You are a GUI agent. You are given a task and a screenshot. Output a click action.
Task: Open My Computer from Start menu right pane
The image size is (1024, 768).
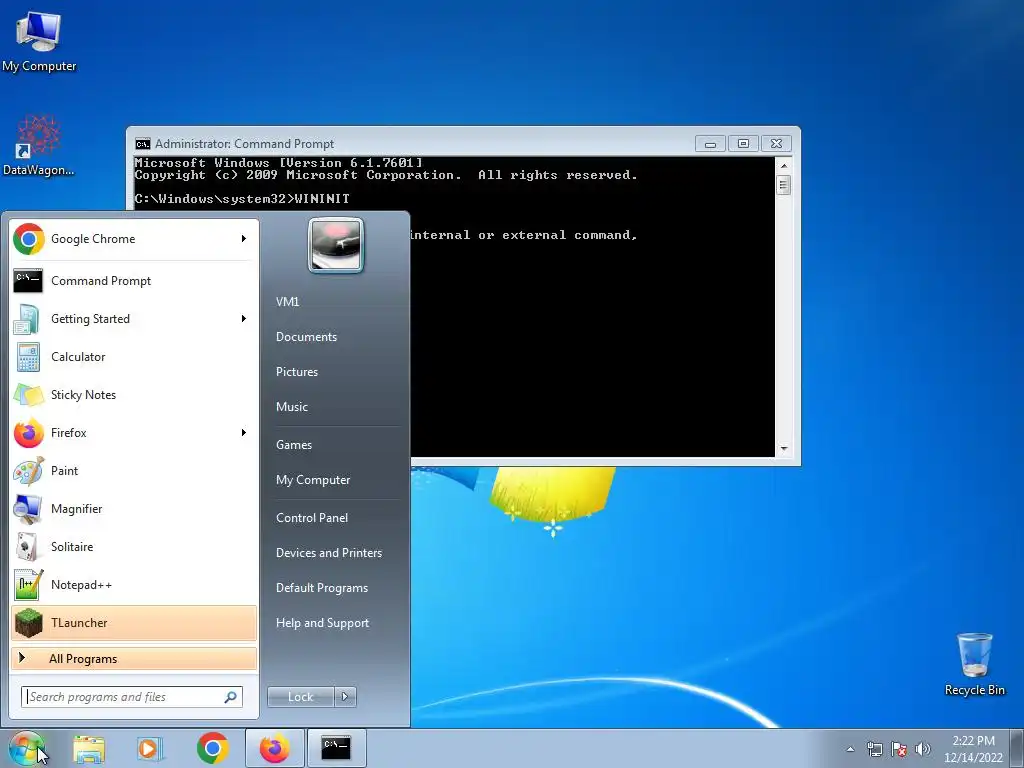click(313, 480)
